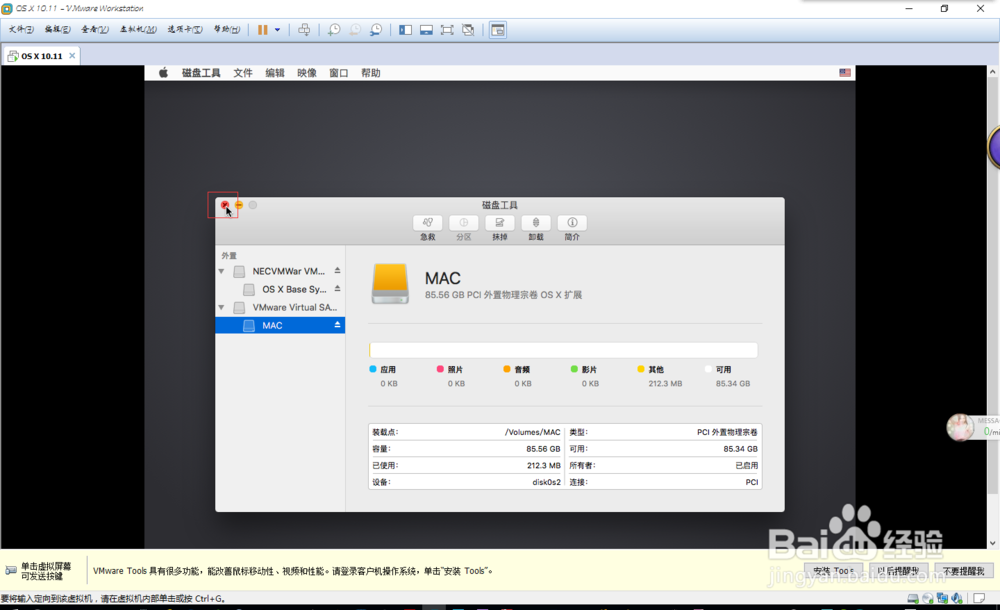Click the 安装 Tools button
Image resolution: width=1000 pixels, height=610 pixels.
click(833, 570)
